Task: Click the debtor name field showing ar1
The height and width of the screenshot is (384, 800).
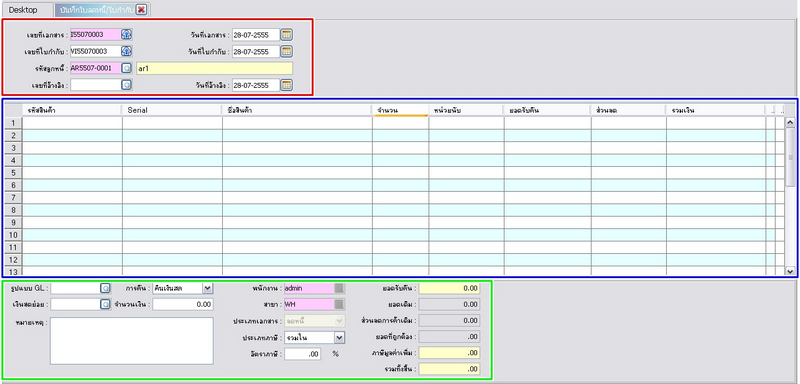Action: 215,68
